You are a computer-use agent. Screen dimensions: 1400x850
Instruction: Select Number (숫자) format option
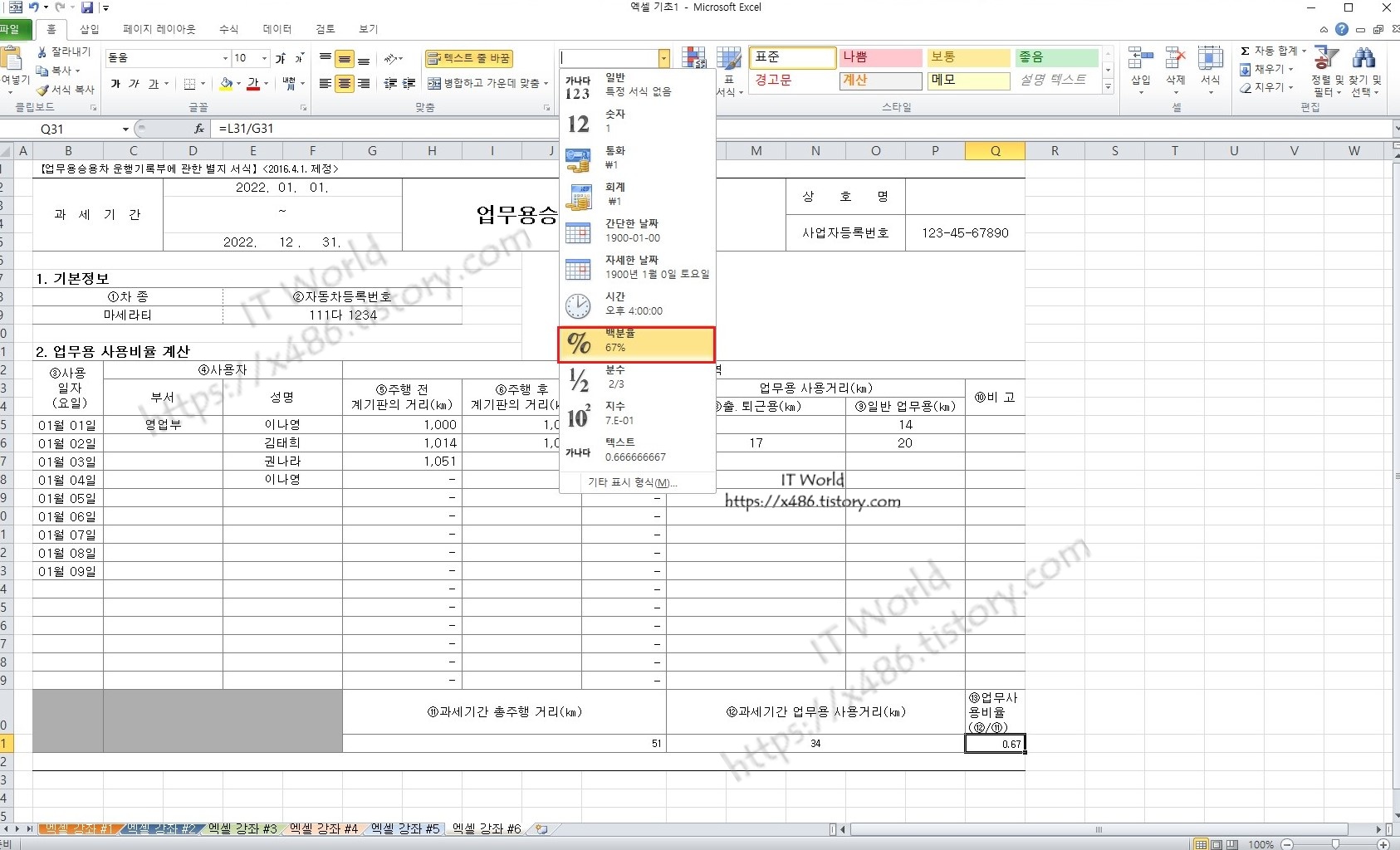pos(636,122)
